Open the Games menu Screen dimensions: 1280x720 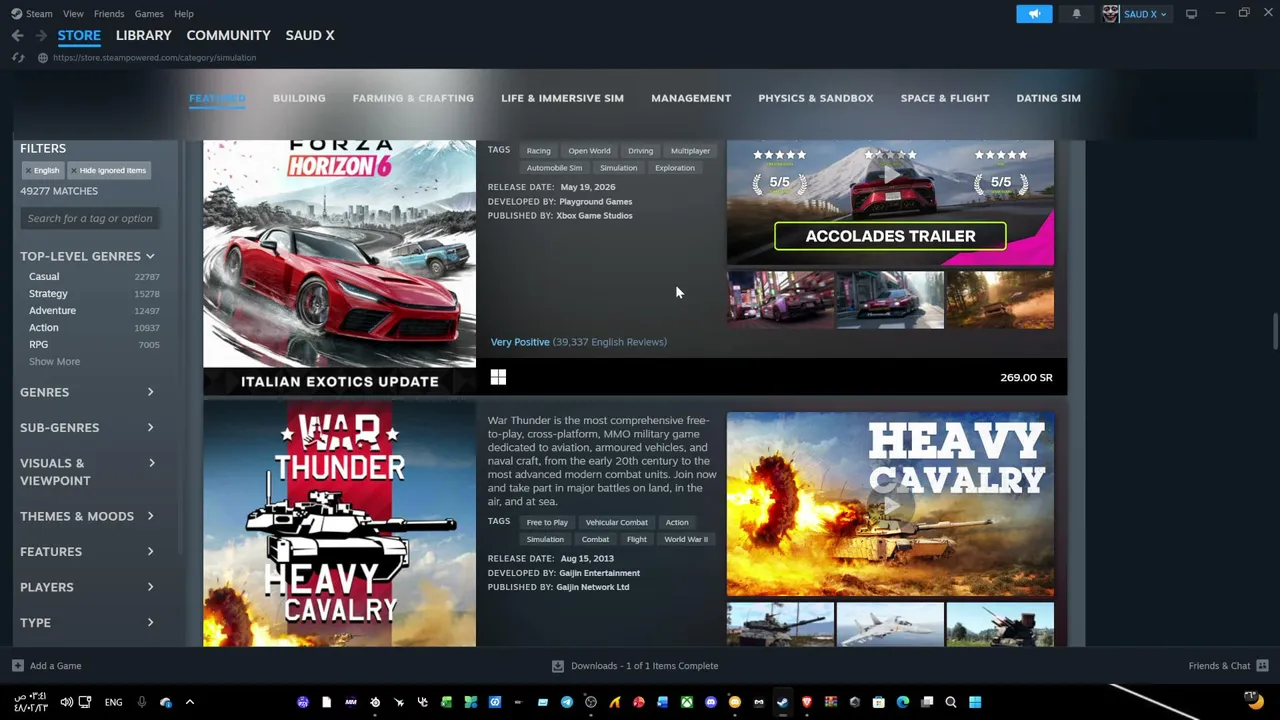(149, 14)
